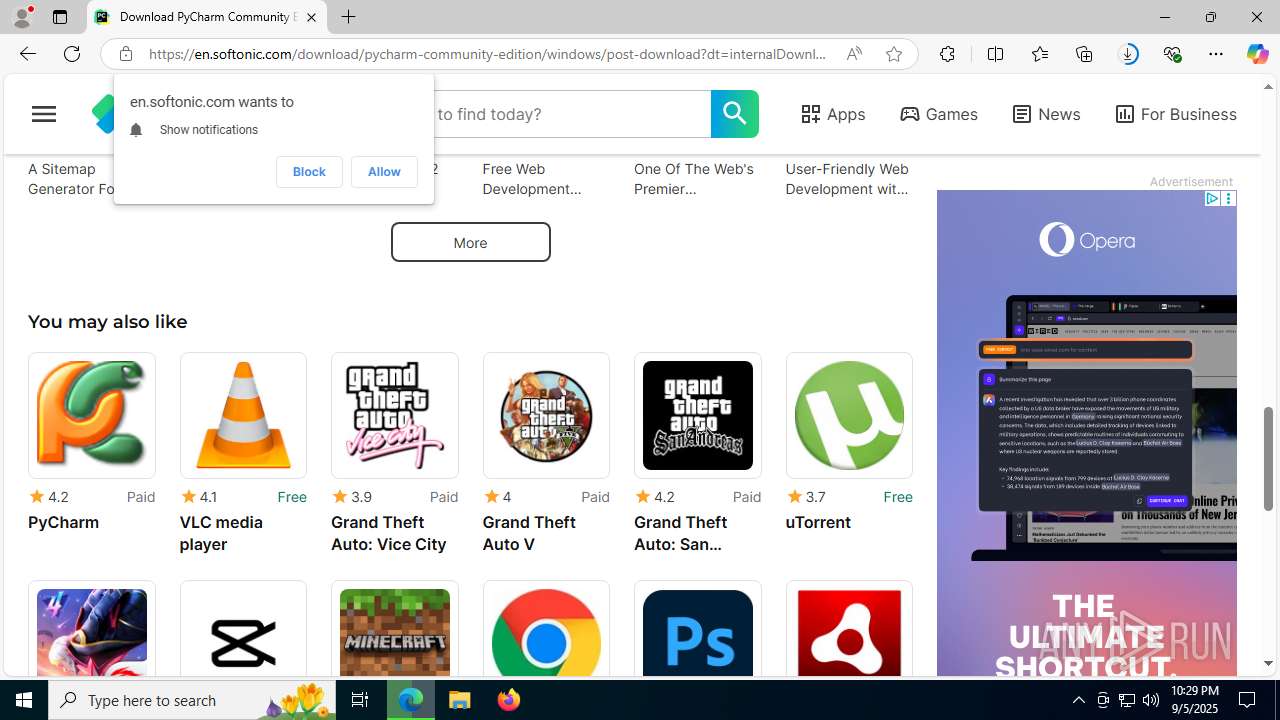Screen dimensions: 1280x720
Task: Click the Softonic search magnifier button
Action: (735, 114)
